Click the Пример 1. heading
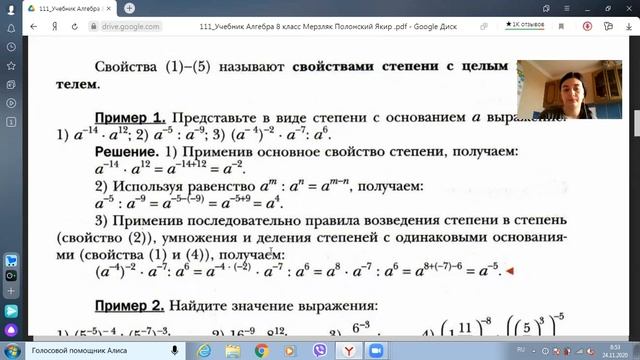This screenshot has height=360, width=640. click(130, 118)
